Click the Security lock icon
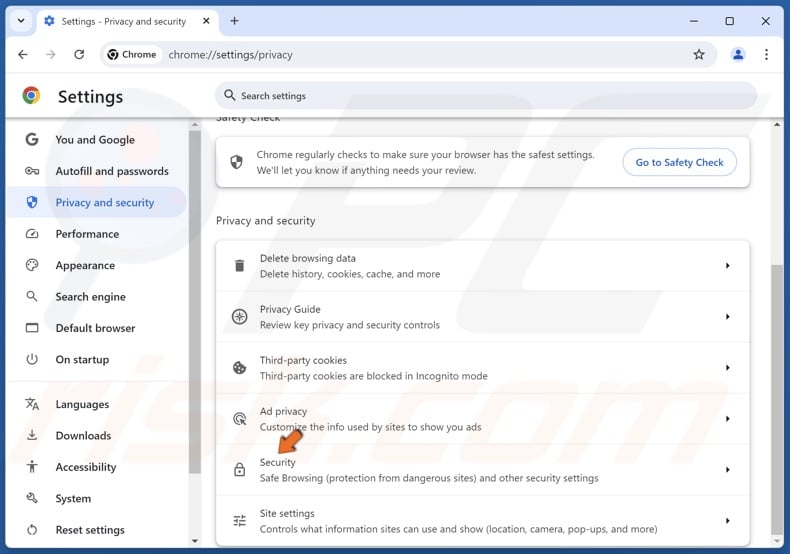790x554 pixels. [x=239, y=470]
